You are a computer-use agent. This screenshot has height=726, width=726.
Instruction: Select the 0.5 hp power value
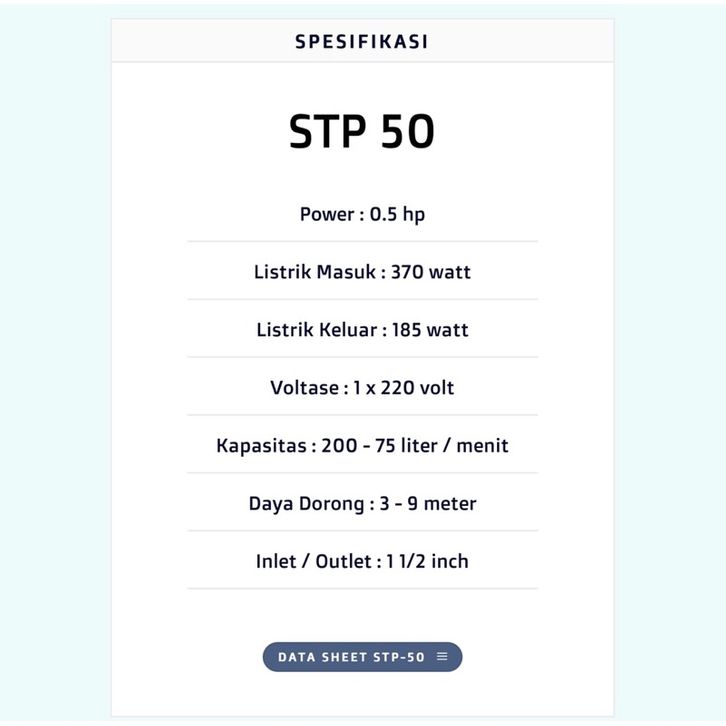(x=397, y=214)
